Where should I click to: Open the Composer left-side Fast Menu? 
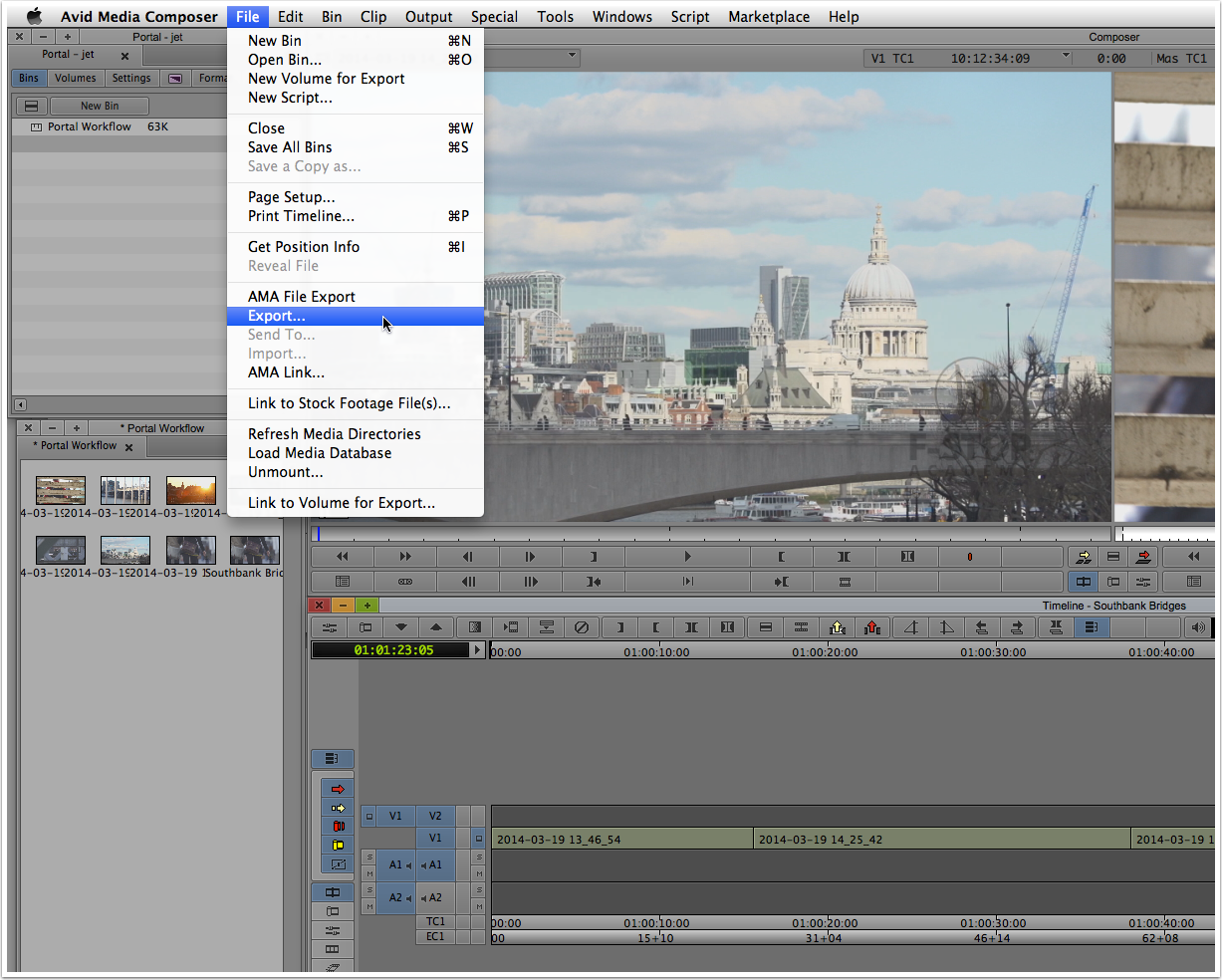pyautogui.click(x=343, y=582)
